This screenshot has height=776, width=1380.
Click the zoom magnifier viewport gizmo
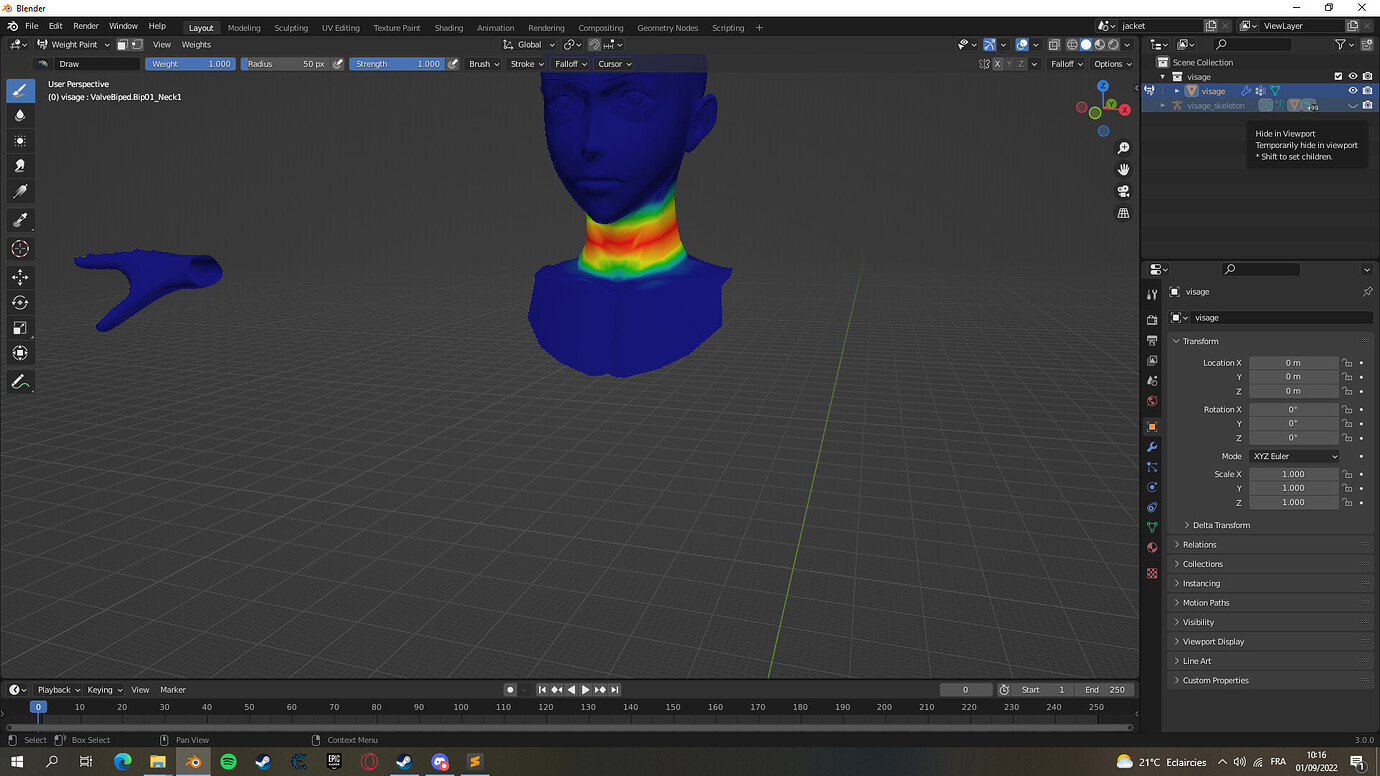[x=1123, y=148]
